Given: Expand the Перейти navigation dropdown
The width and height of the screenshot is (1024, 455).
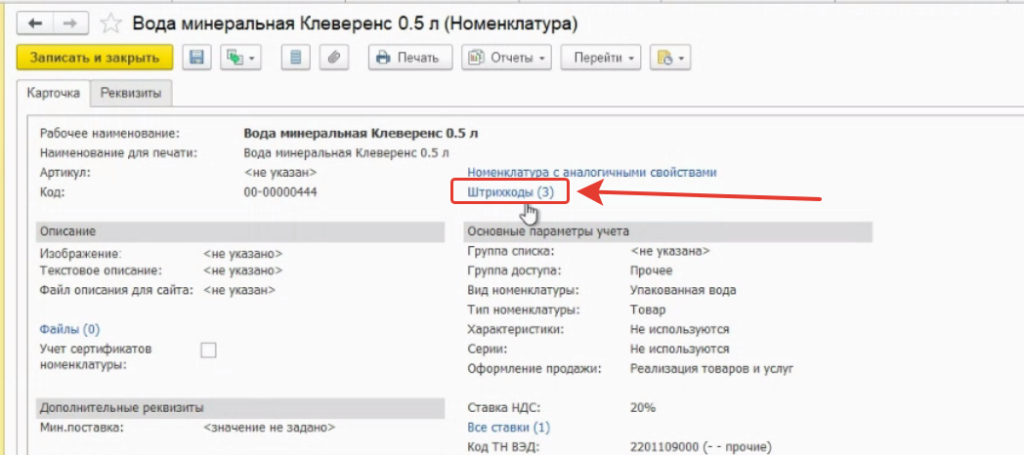Looking at the screenshot, I should tap(601, 57).
